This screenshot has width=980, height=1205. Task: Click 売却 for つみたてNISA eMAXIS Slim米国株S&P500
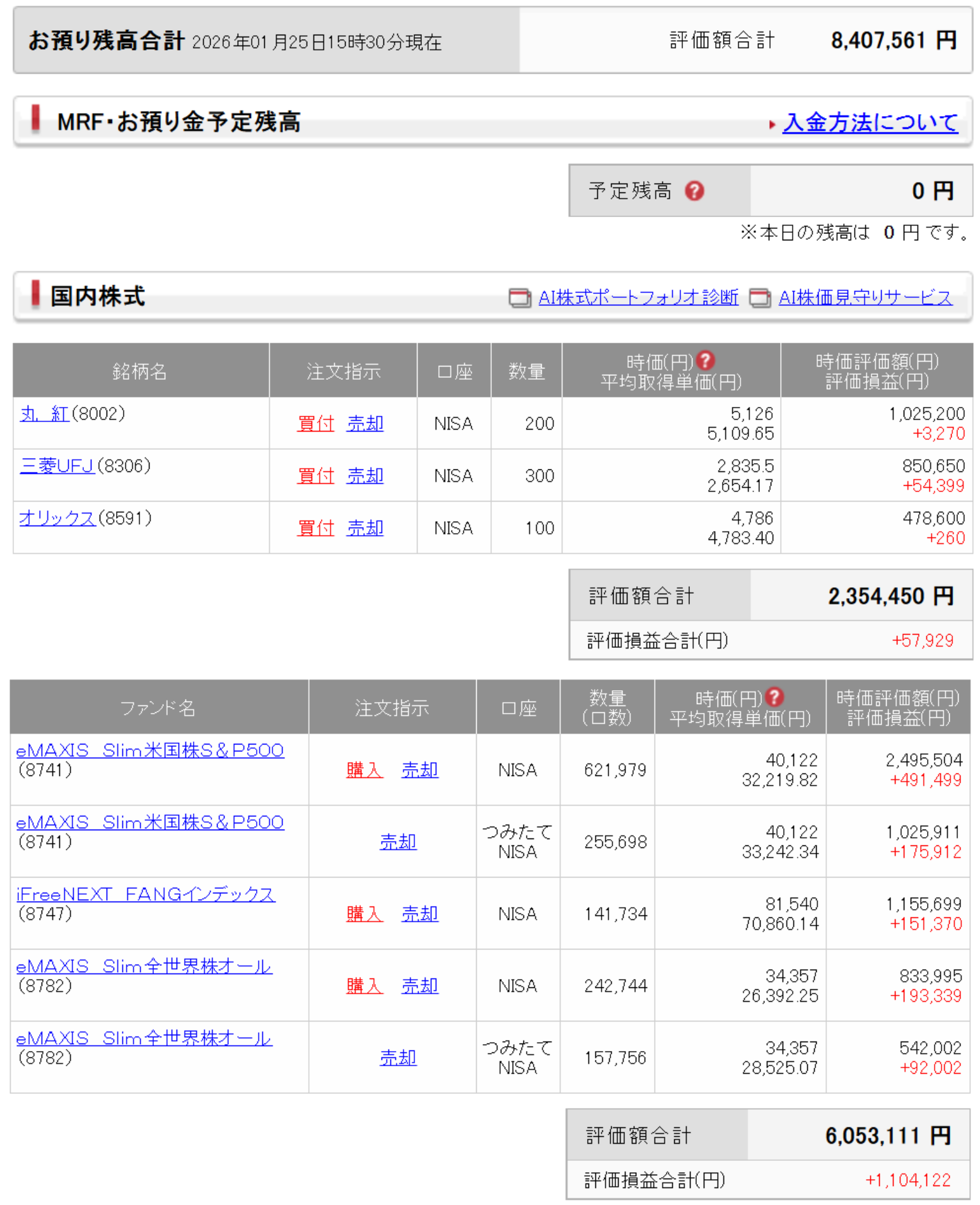[398, 842]
